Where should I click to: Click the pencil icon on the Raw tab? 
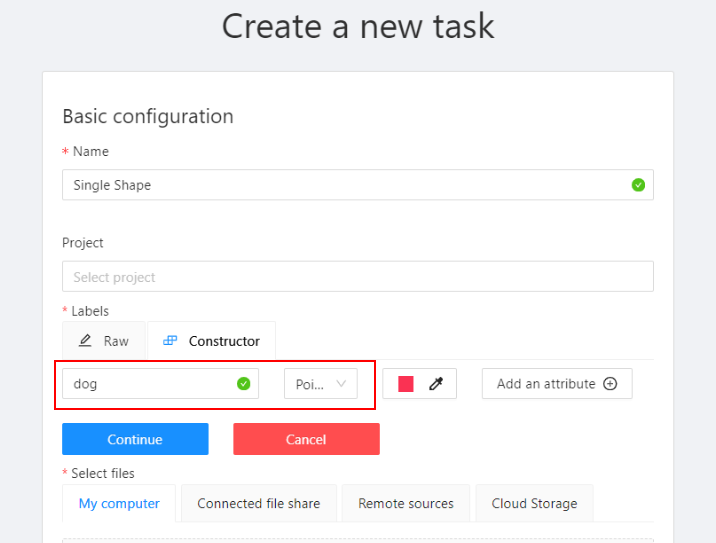point(85,341)
